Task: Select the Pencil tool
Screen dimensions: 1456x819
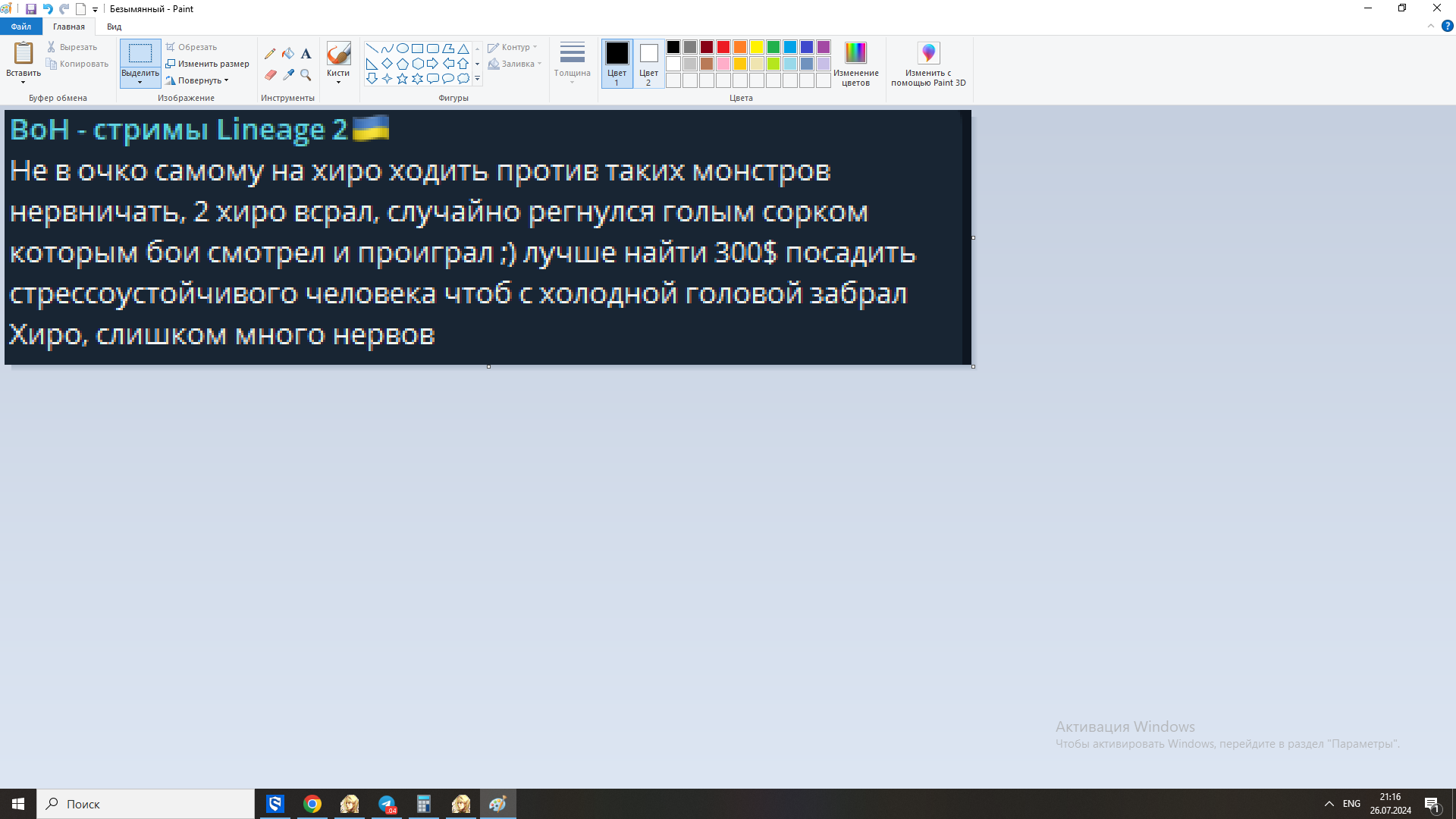Action: coord(270,53)
